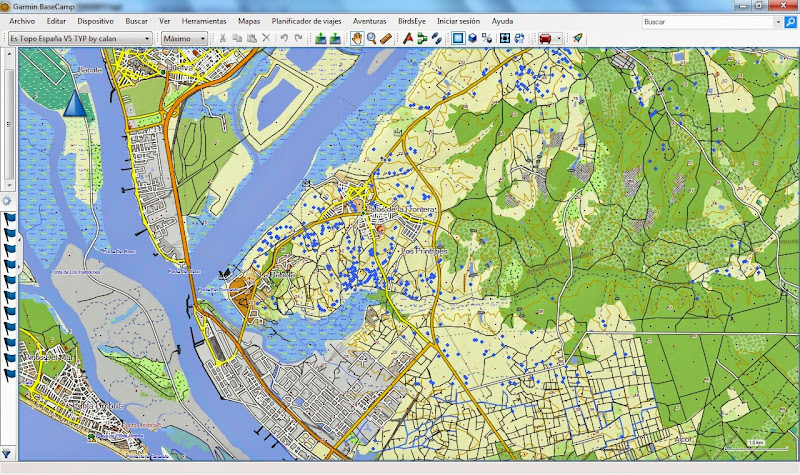Click the Huelva city label on map
This screenshot has width=800, height=475.
(180, 67)
